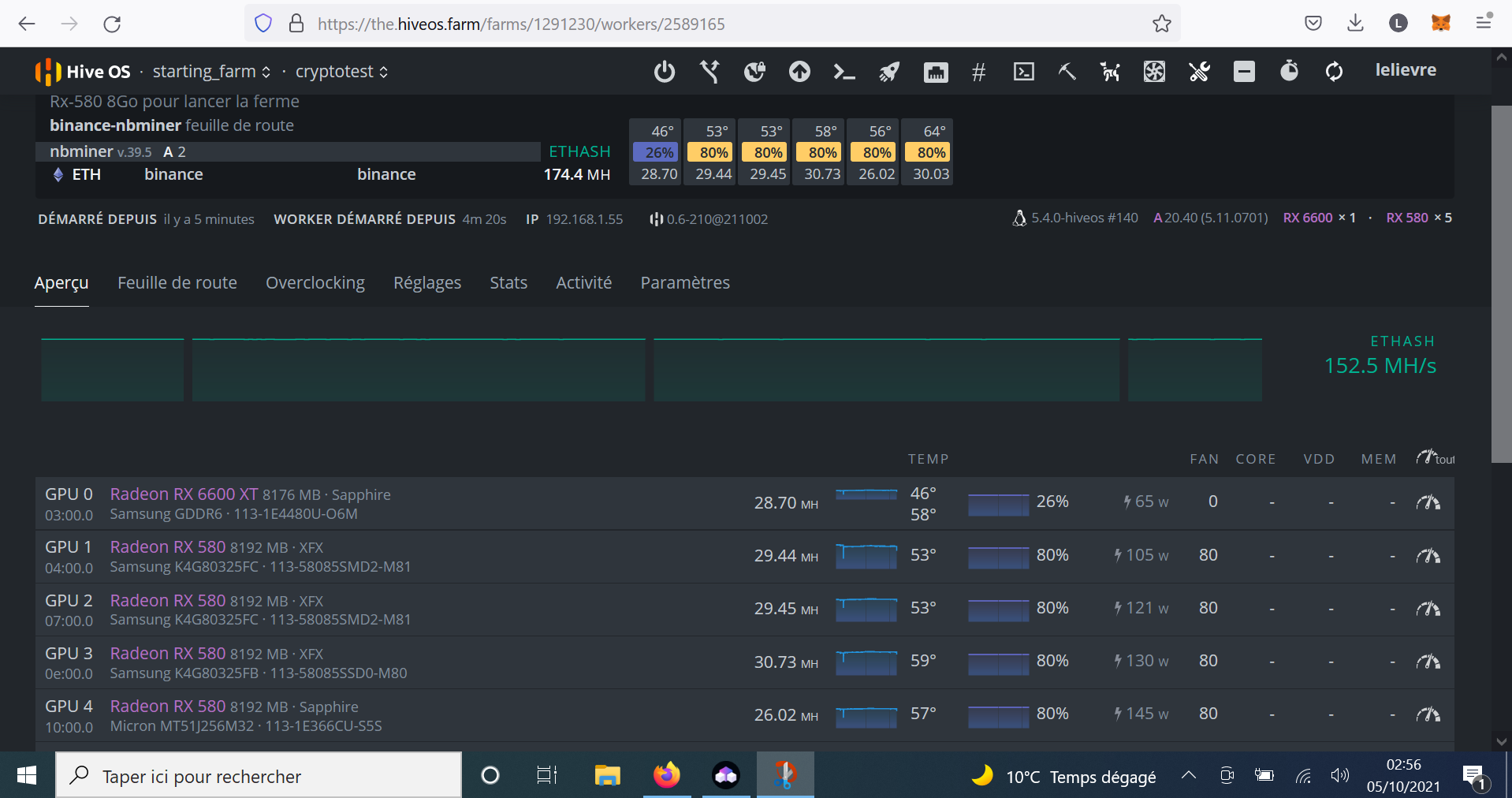Open overclock tuning icon for GPU 0
Image resolution: width=1512 pixels, height=798 pixels.
pyautogui.click(x=1428, y=502)
